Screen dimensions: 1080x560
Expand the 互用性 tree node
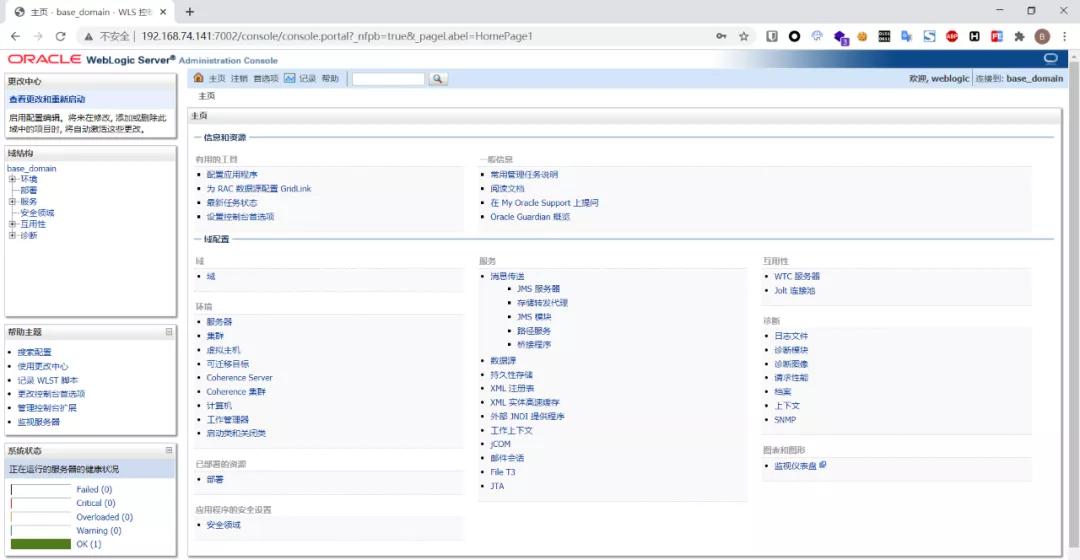[12, 224]
